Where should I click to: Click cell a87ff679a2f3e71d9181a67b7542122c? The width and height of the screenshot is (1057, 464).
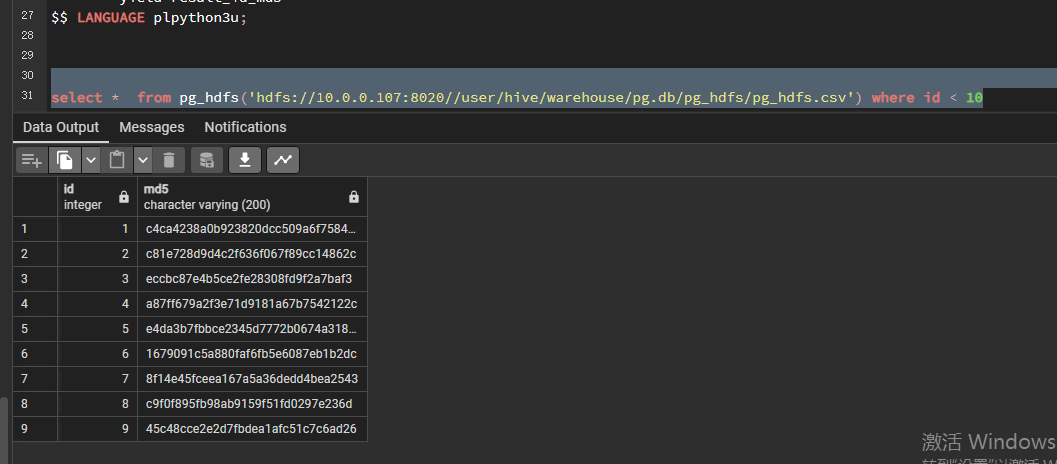253,304
